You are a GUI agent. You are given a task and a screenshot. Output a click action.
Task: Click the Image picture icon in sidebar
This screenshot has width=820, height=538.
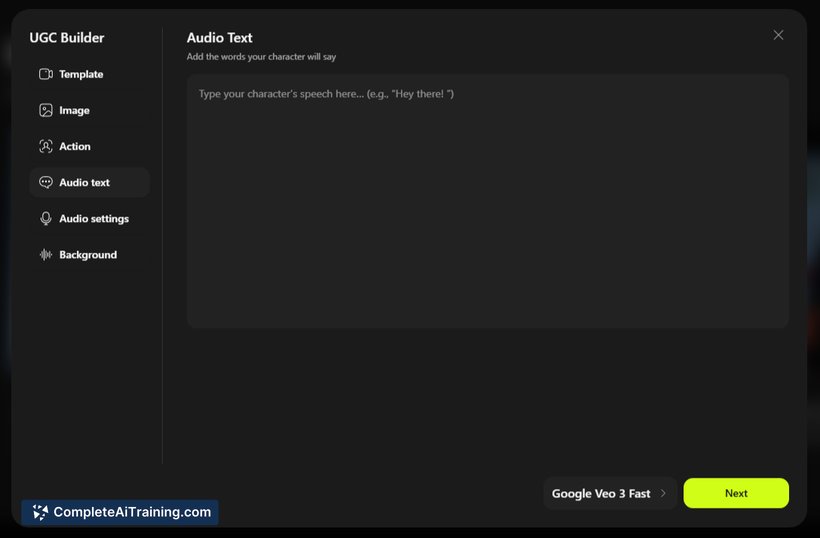click(45, 110)
